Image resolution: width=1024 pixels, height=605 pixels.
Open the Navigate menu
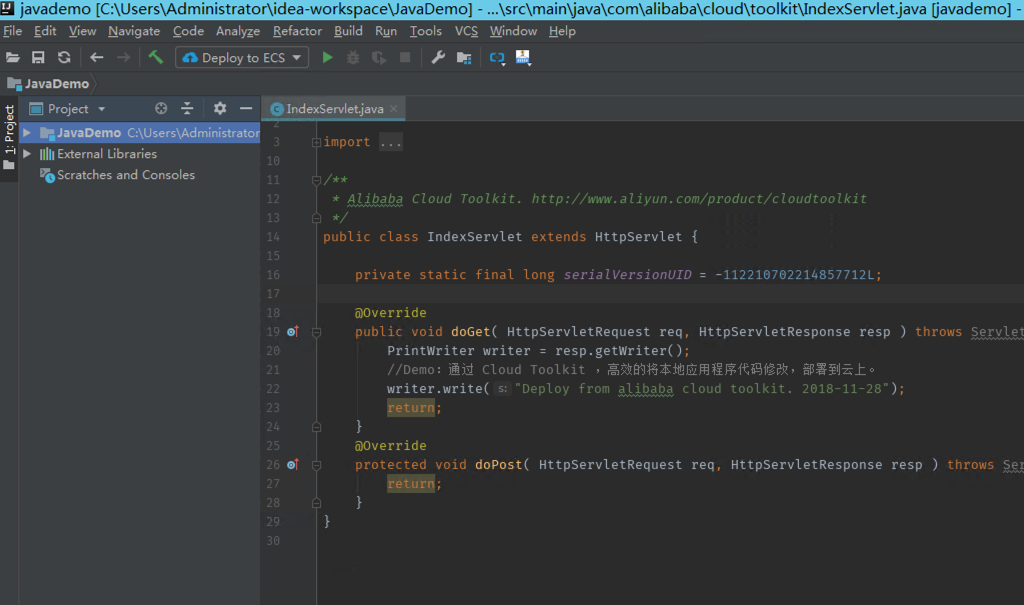click(x=134, y=31)
